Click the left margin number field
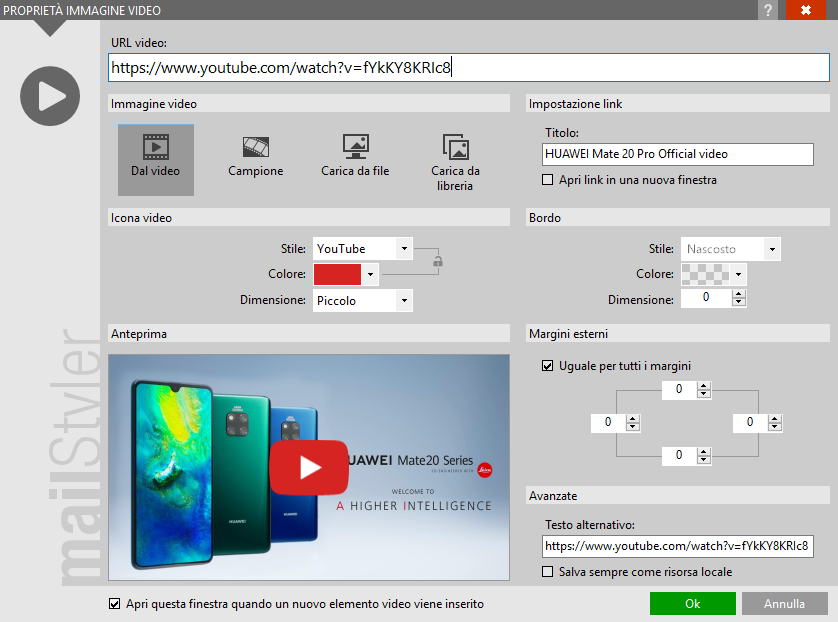The height and width of the screenshot is (622, 838). coord(608,423)
